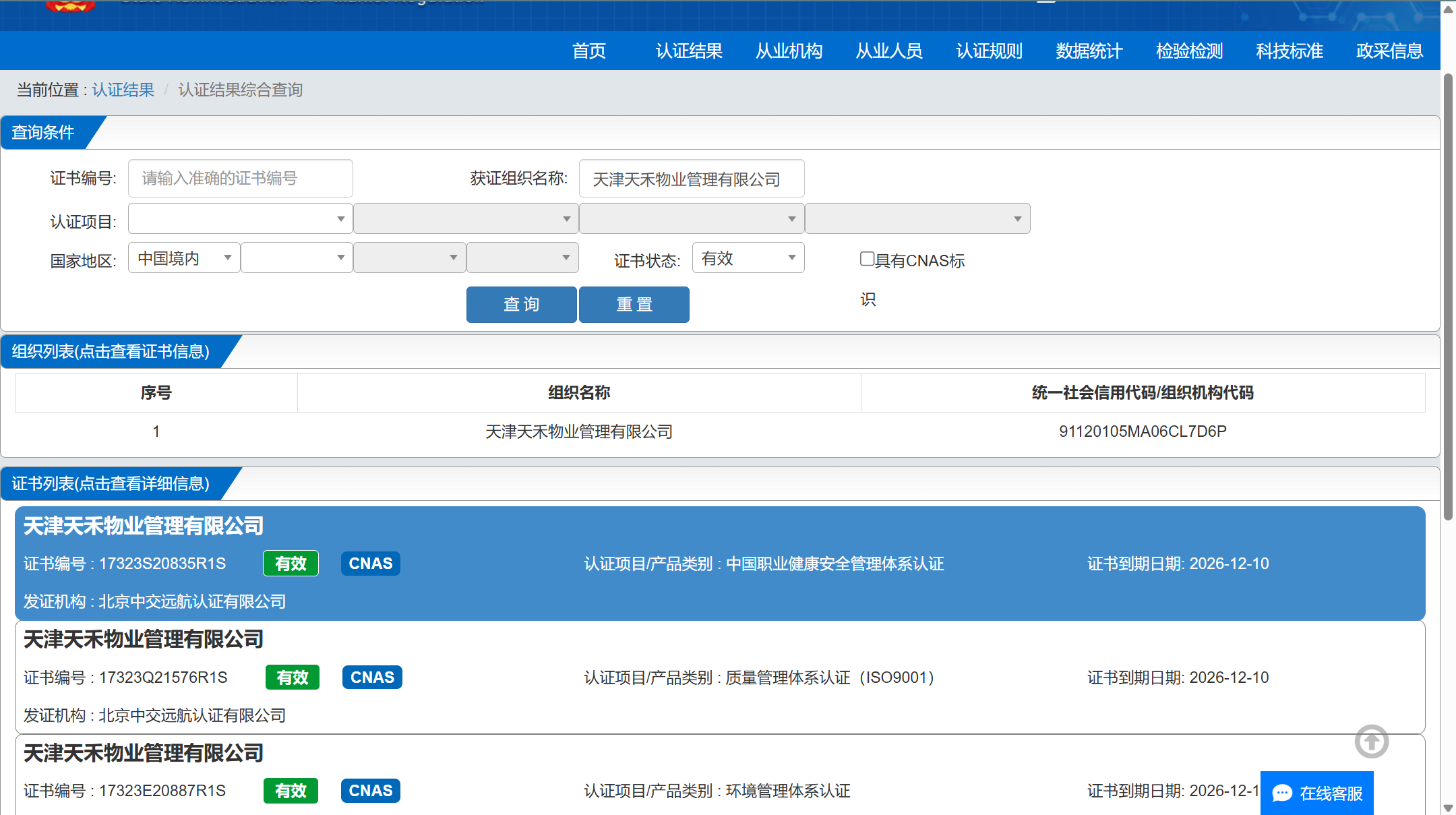Click certificate number 17323Q21576R1S

[x=163, y=677]
